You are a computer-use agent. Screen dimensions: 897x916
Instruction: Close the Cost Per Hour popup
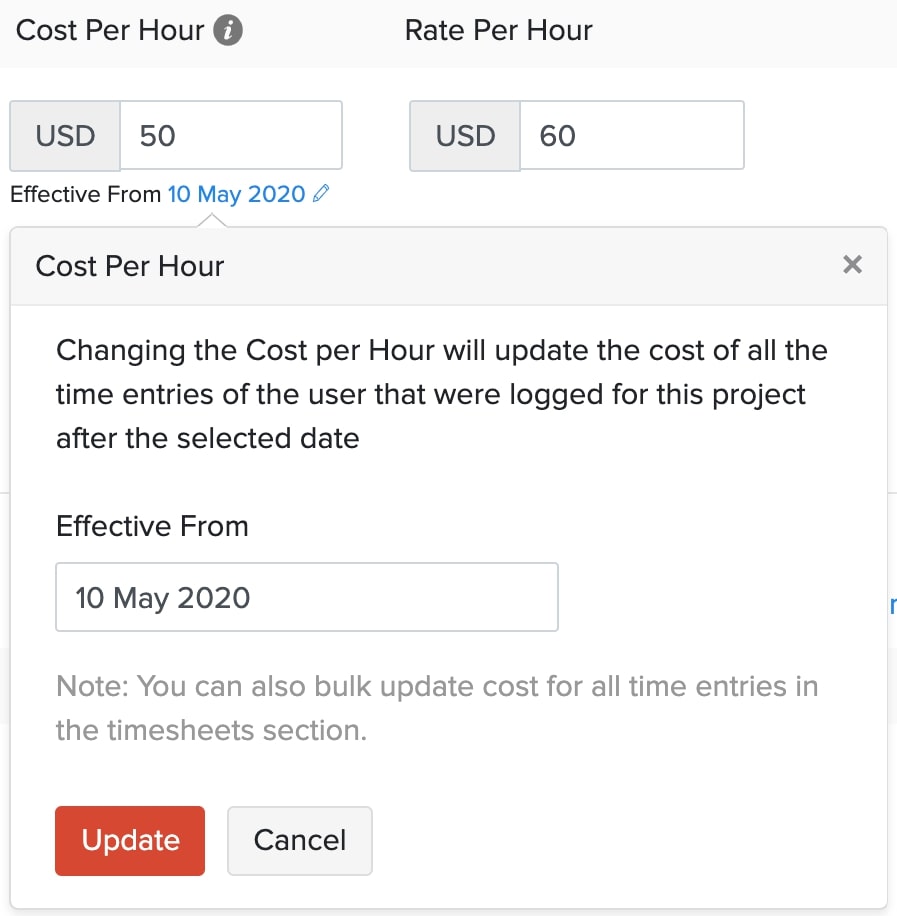(x=852, y=265)
